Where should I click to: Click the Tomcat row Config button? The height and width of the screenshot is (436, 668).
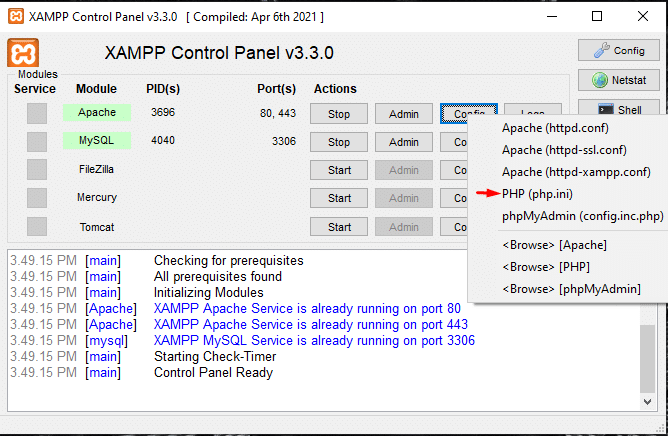click(454, 227)
